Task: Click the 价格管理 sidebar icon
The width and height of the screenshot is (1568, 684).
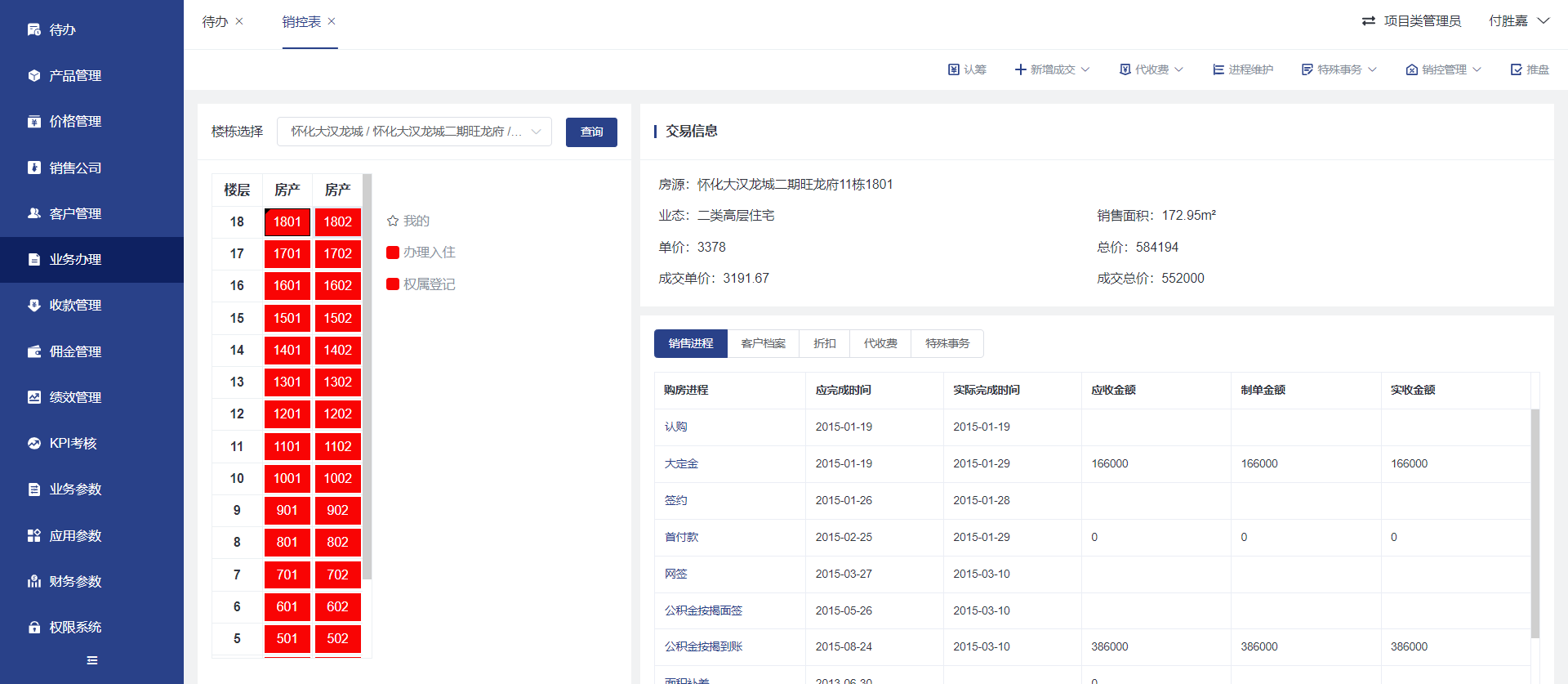Action: click(34, 121)
